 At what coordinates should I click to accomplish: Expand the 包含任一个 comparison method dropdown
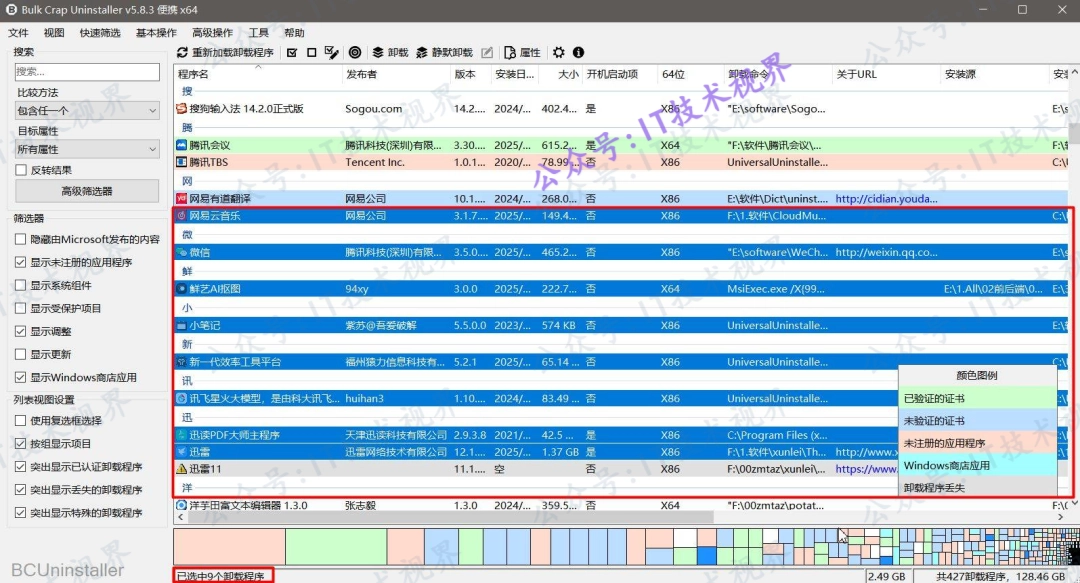click(x=87, y=110)
